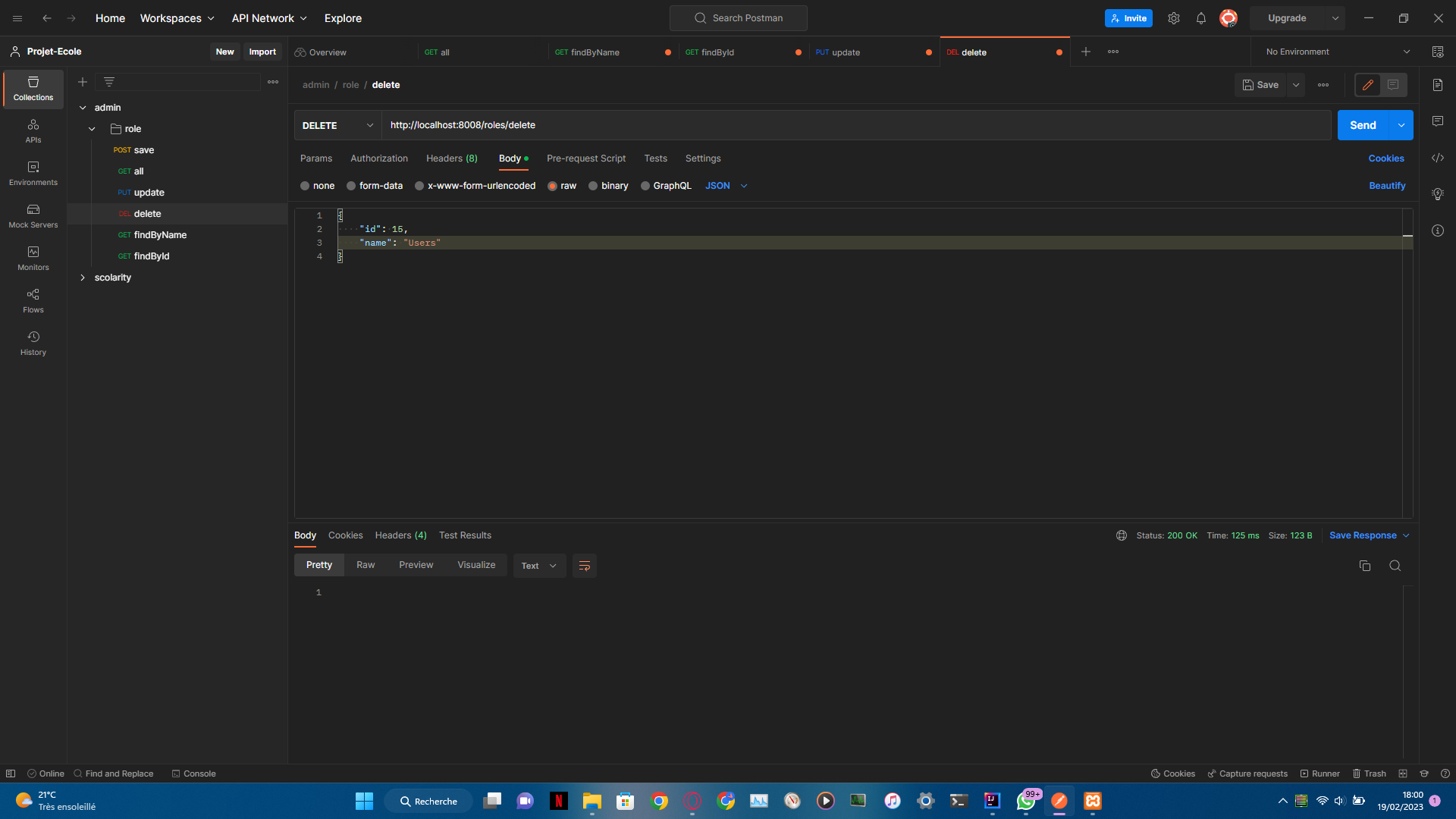
Task: Open the Send options arrow
Action: pyautogui.click(x=1401, y=125)
